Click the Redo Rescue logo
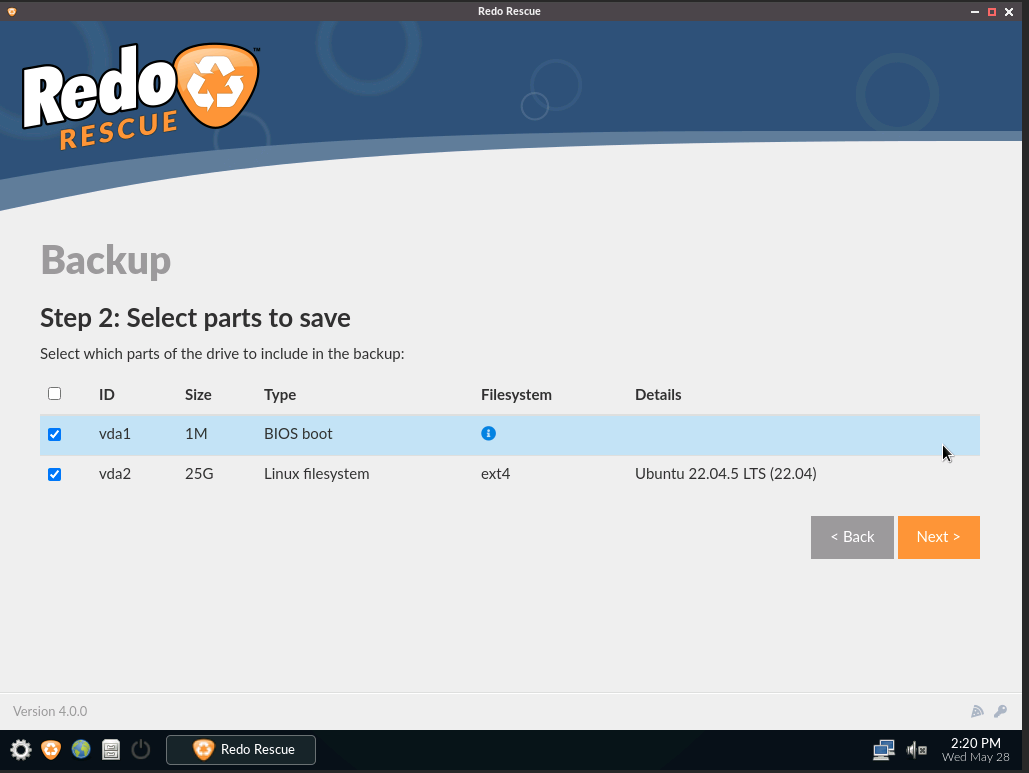1029x773 pixels. [140, 96]
